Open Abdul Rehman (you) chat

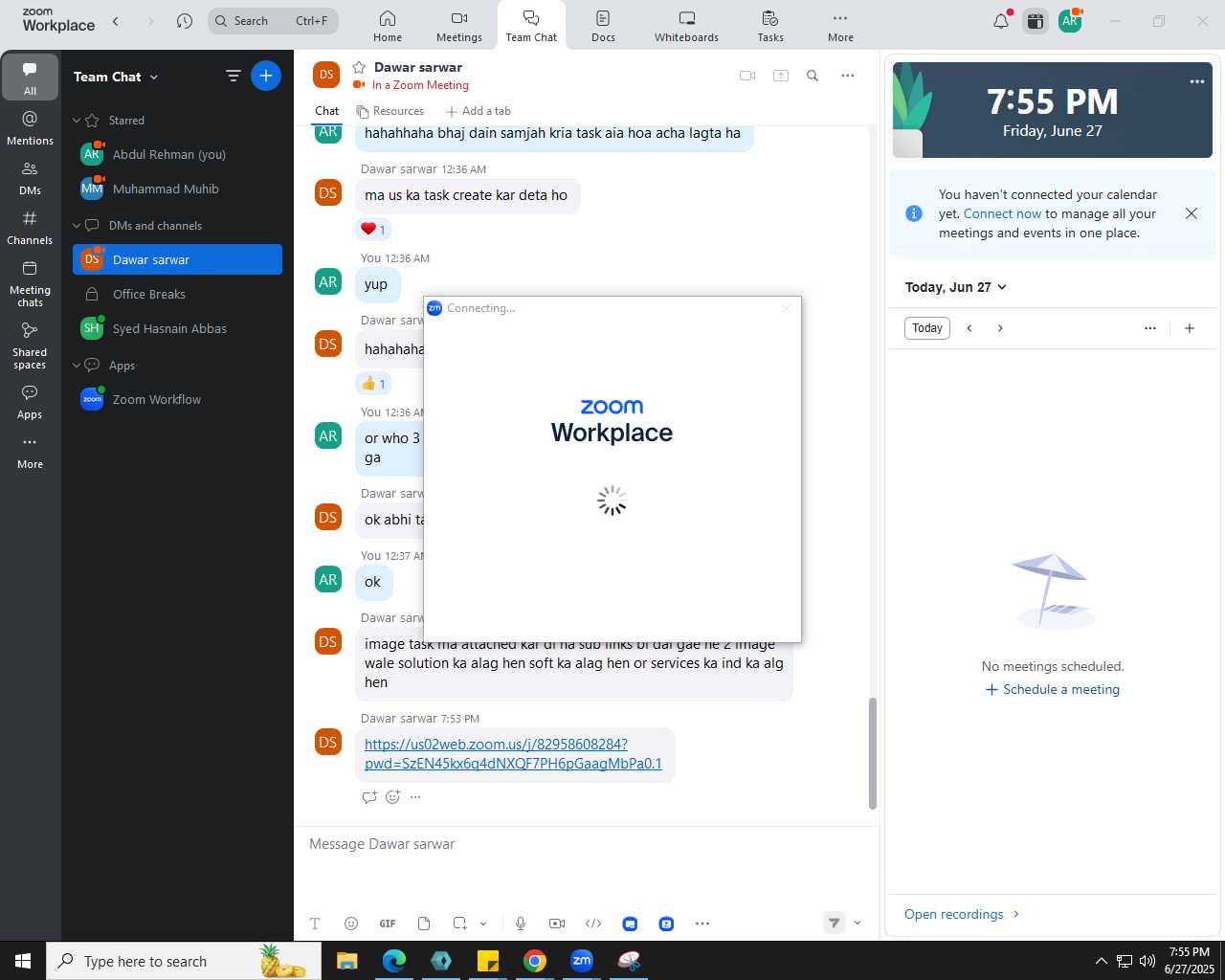[x=177, y=154]
